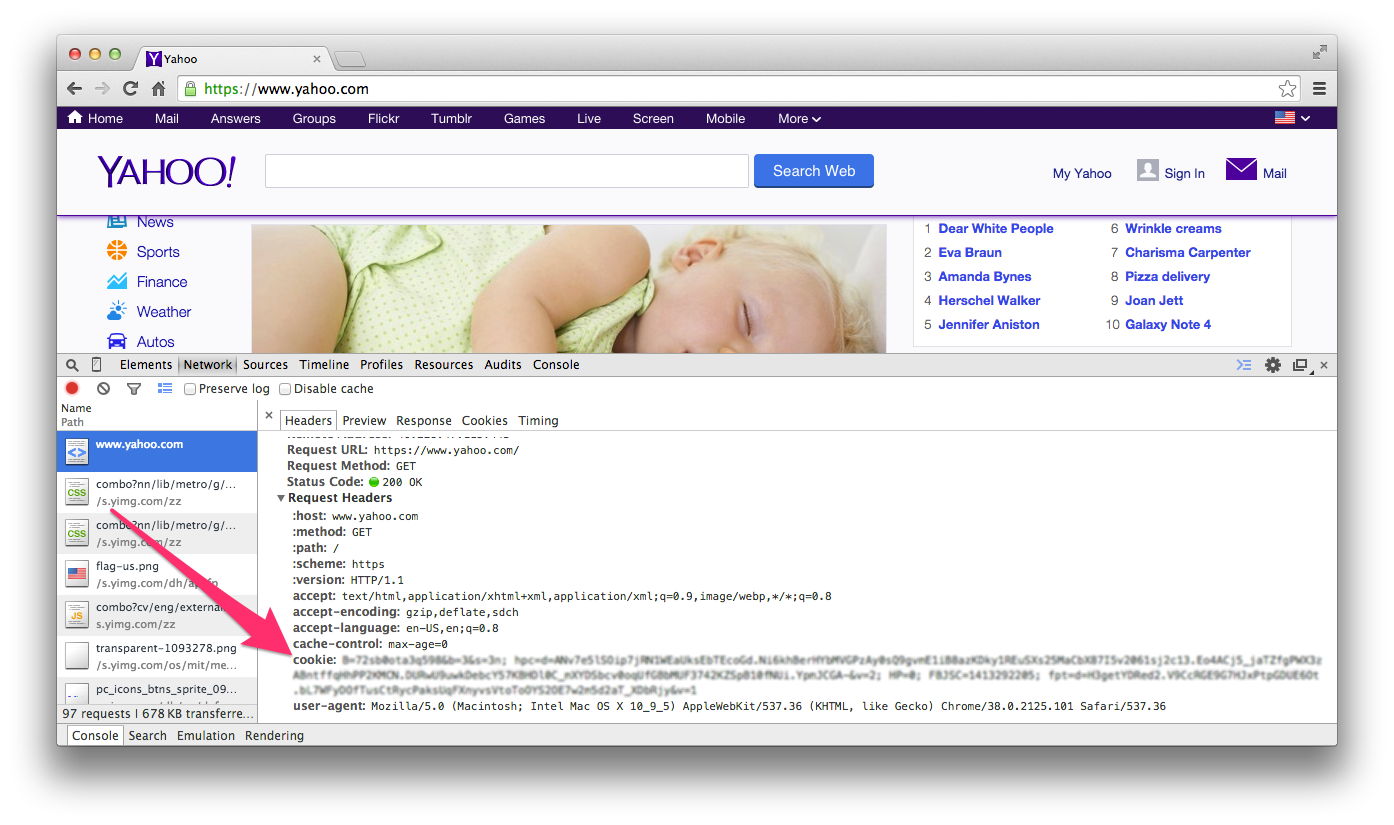Click the Search Web button
This screenshot has height=825, width=1394.
coord(814,171)
